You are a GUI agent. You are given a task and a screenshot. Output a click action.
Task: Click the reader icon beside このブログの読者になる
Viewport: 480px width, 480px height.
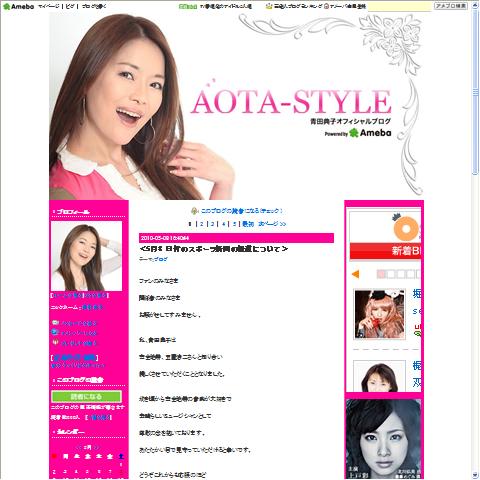(194, 211)
